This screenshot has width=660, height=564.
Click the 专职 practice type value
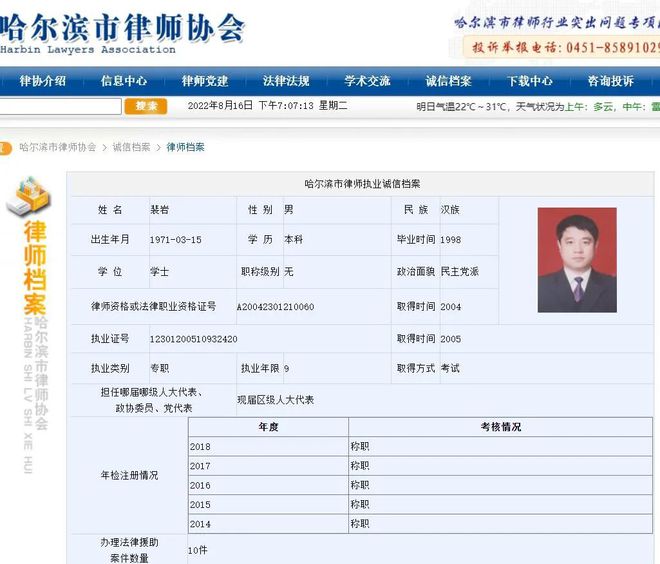(160, 368)
